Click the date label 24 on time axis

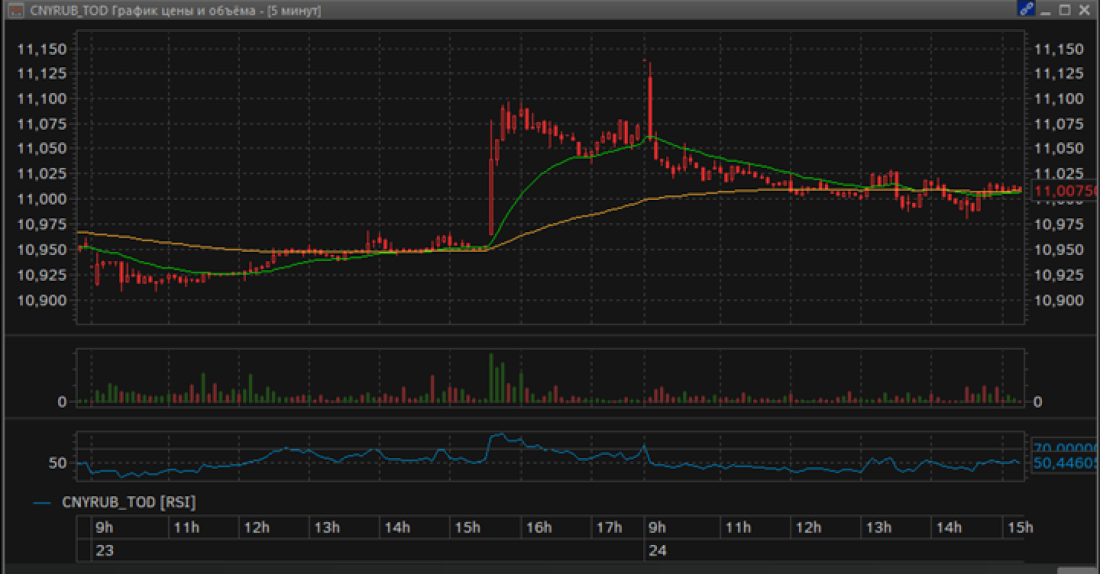pyautogui.click(x=657, y=551)
